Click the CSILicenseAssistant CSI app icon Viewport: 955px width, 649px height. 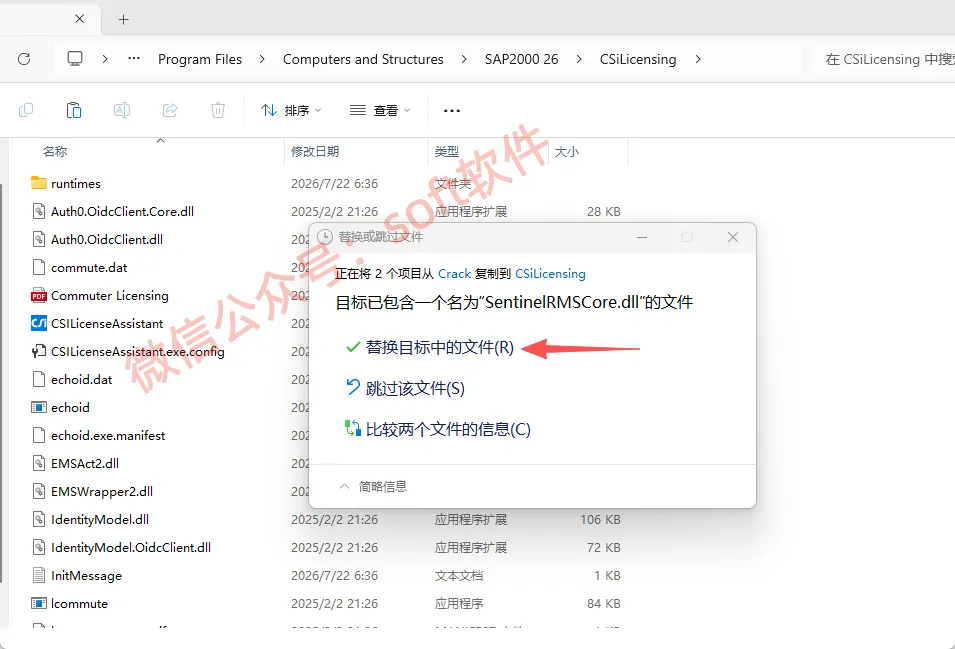tap(38, 323)
